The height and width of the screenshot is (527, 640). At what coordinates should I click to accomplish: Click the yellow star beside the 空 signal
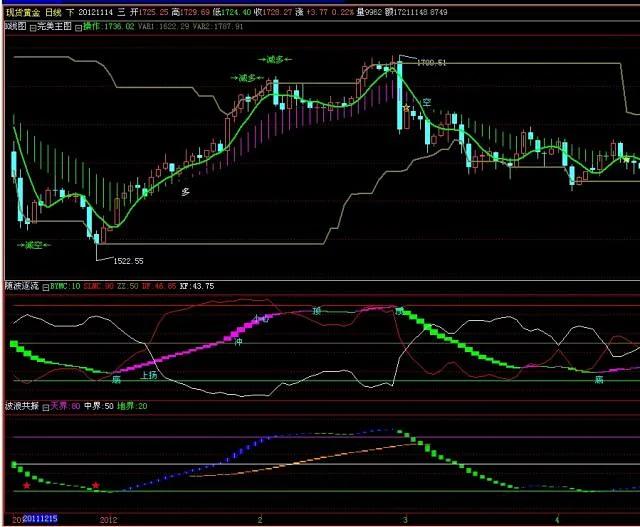point(406,108)
